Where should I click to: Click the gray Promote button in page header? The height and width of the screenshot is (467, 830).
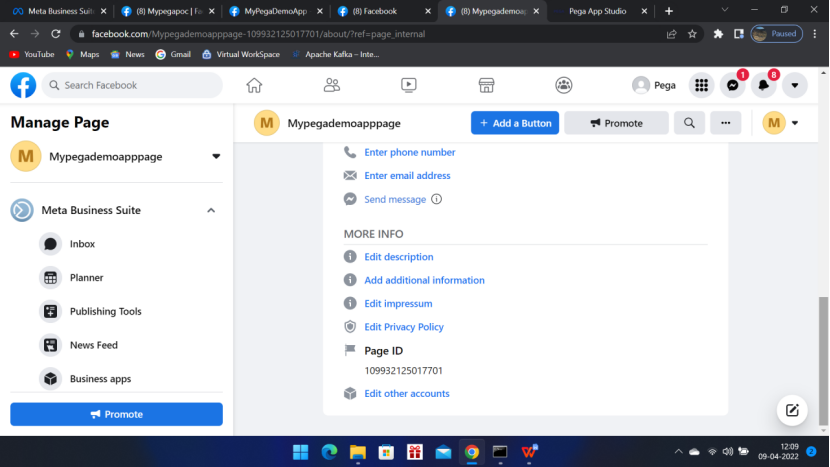coord(616,123)
